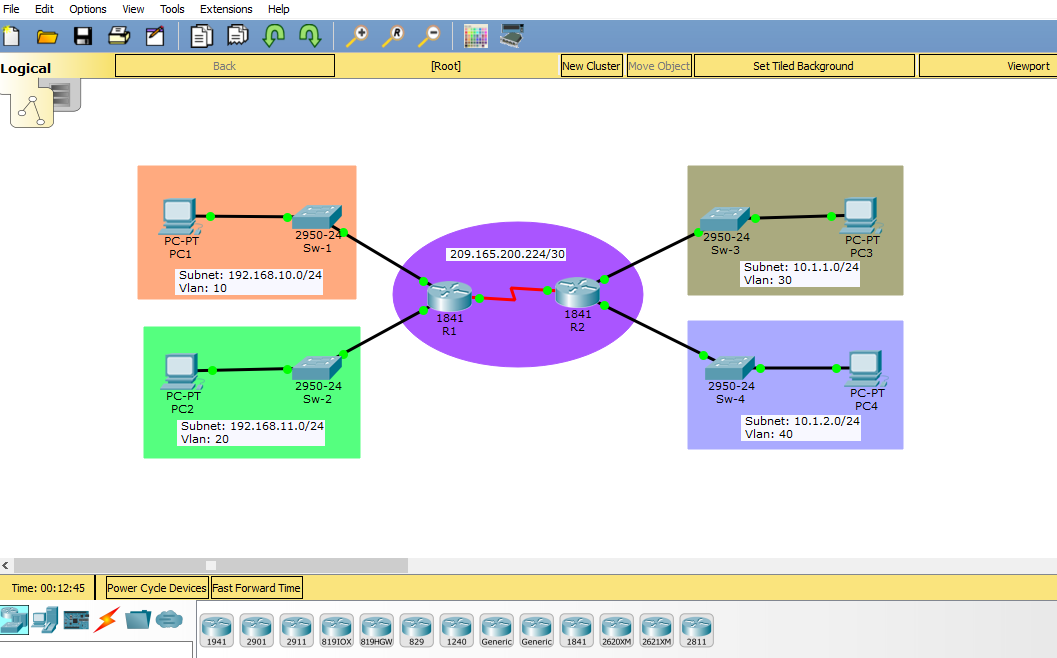1057x658 pixels.
Task: Open the Viewport button
Action: click(989, 66)
